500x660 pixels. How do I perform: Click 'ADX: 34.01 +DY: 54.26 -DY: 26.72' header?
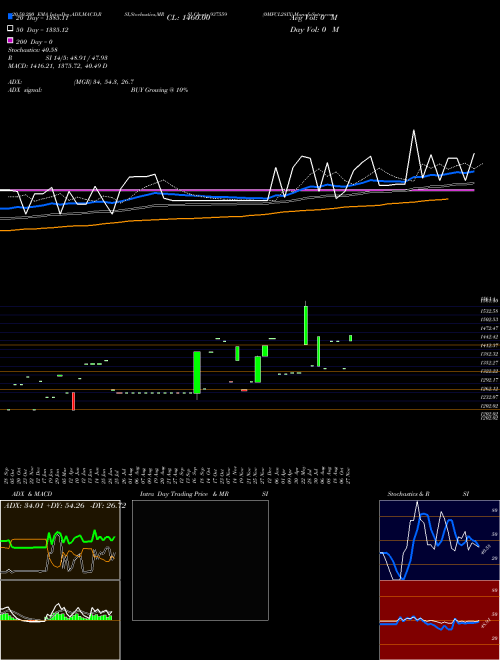click(64, 505)
